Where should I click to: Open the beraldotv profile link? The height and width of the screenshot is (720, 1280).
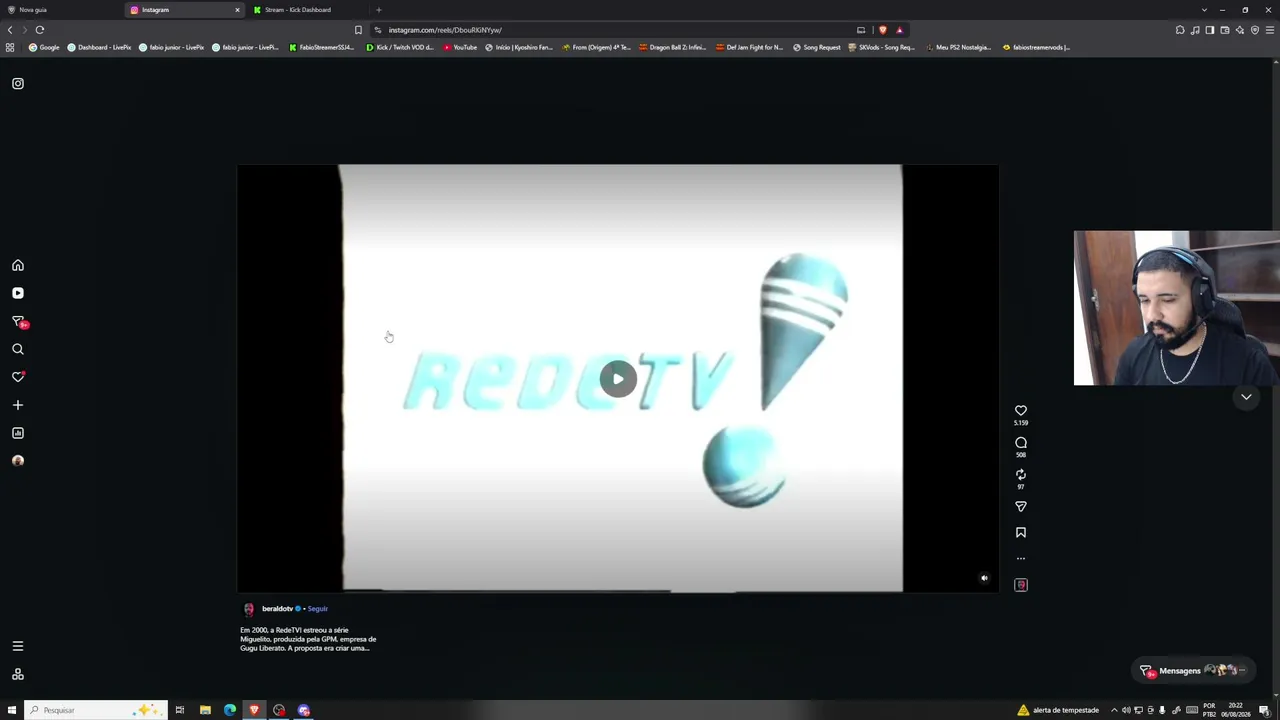(278, 609)
